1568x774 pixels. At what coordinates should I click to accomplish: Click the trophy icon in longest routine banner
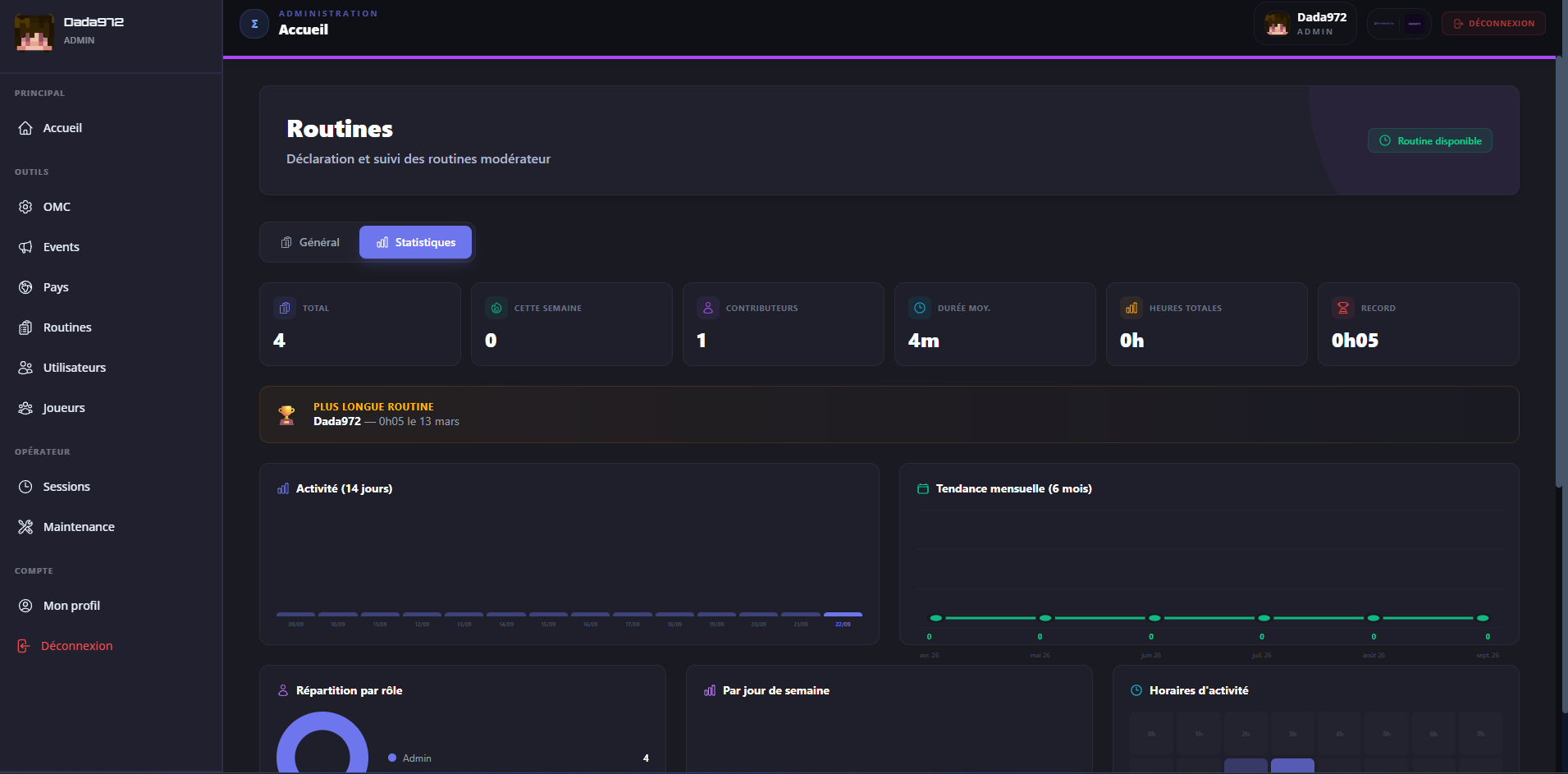tap(286, 414)
